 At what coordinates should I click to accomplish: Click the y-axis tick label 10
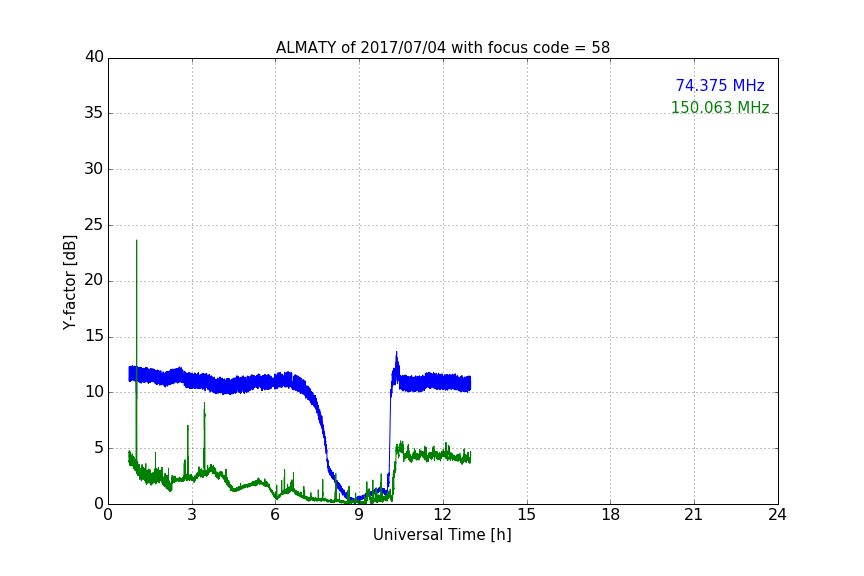(94, 392)
